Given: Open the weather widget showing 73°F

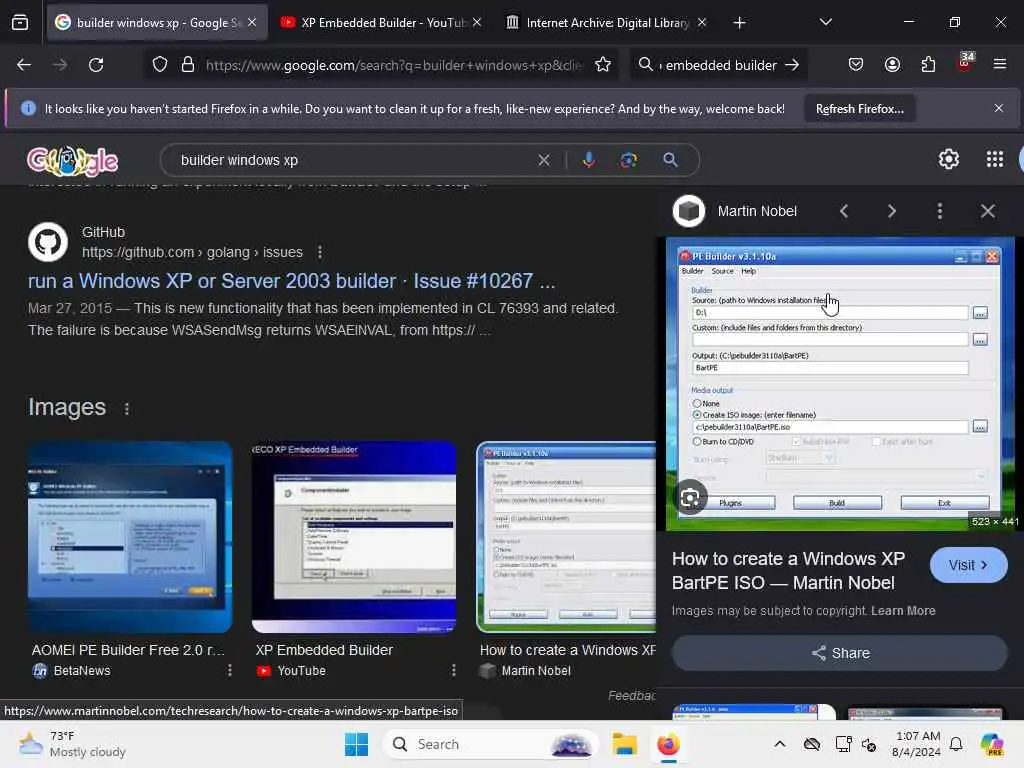Looking at the screenshot, I should pyautogui.click(x=72, y=744).
